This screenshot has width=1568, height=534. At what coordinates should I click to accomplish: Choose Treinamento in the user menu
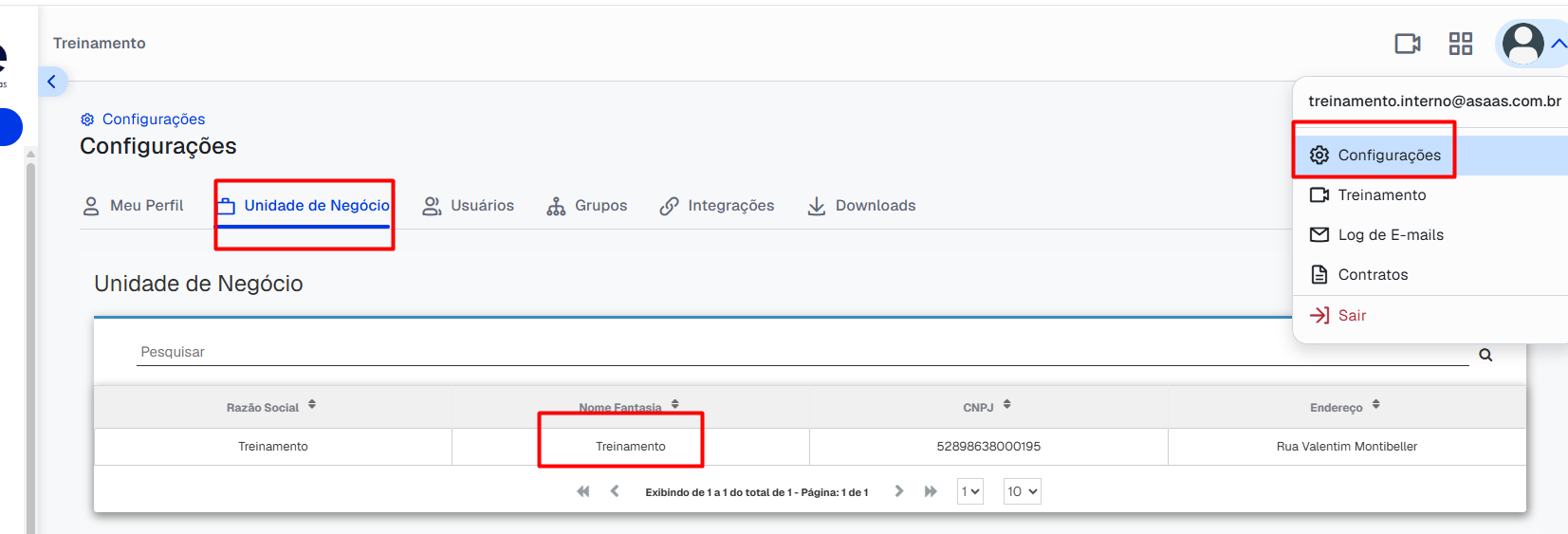tap(1430, 195)
